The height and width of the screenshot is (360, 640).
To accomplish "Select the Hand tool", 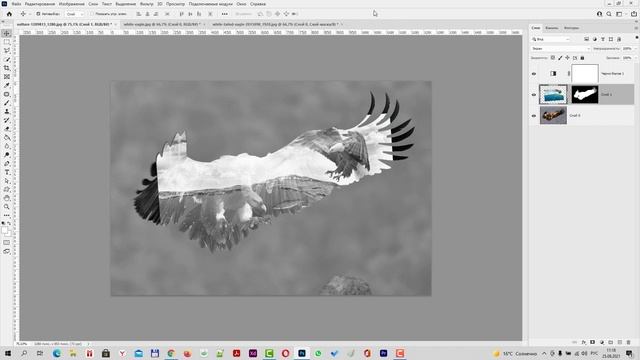I will 7,198.
